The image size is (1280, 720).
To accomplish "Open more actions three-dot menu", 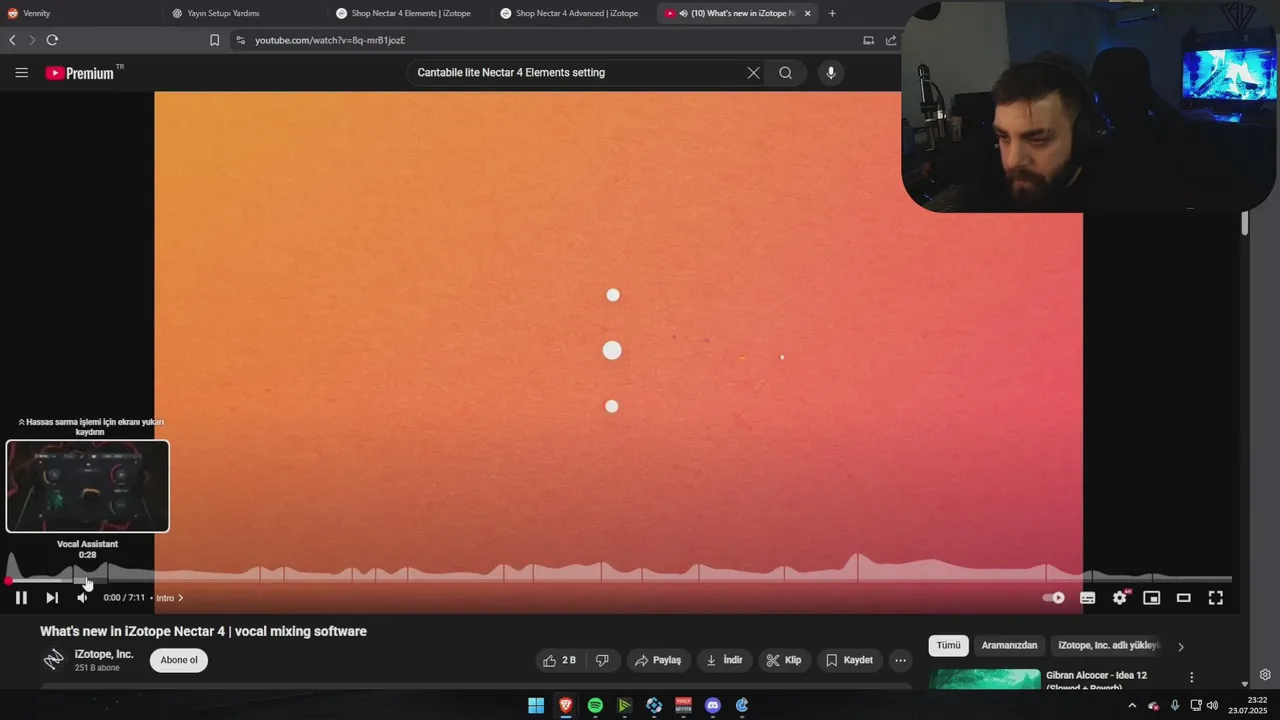I will click(x=900, y=660).
